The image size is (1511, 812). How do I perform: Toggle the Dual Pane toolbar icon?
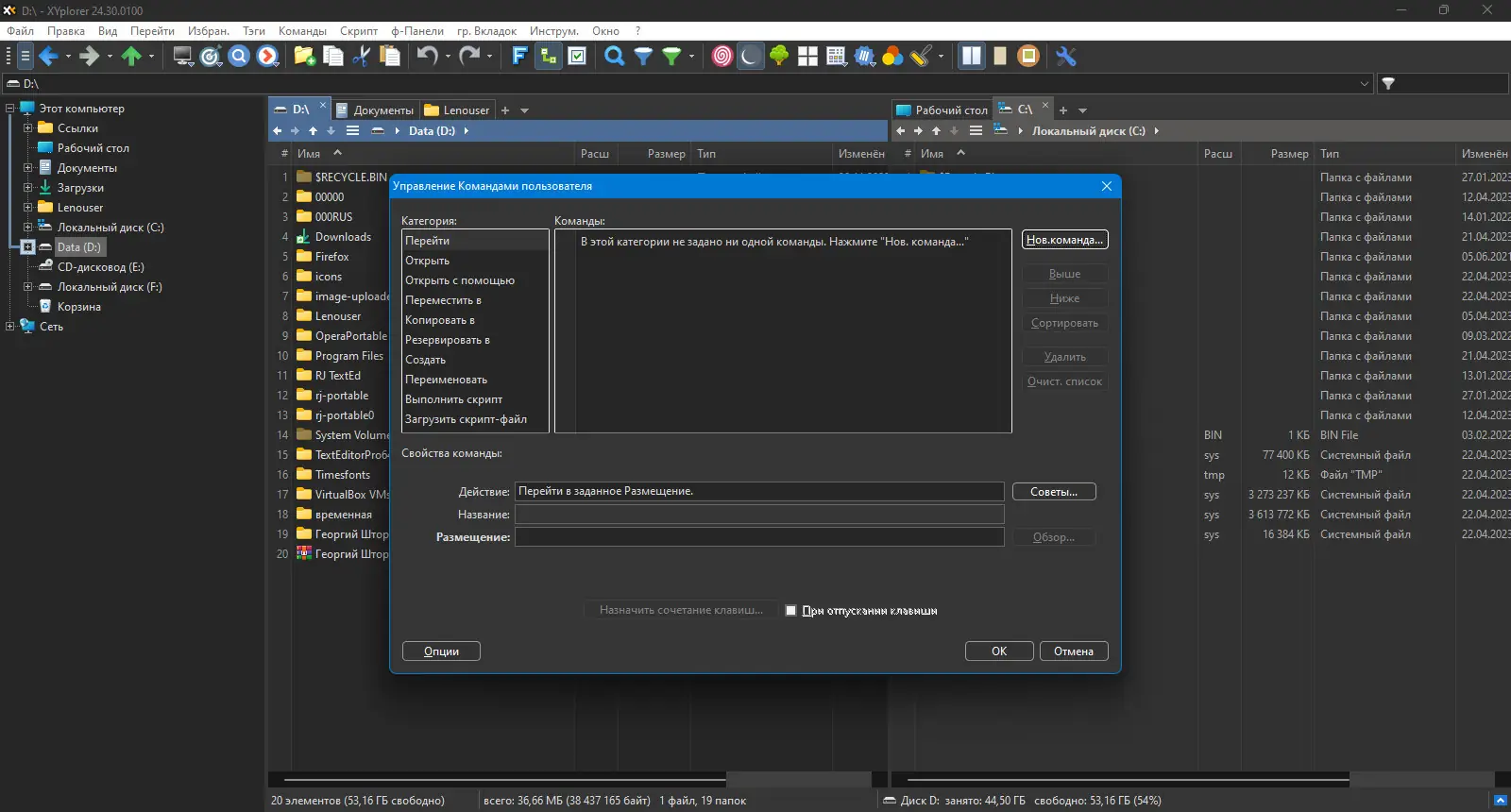[x=972, y=57]
